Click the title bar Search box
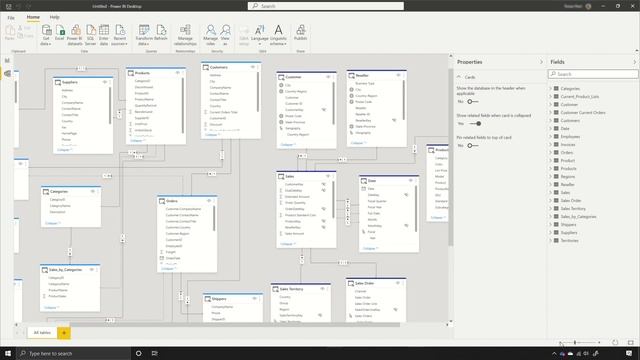 [x=326, y=6]
